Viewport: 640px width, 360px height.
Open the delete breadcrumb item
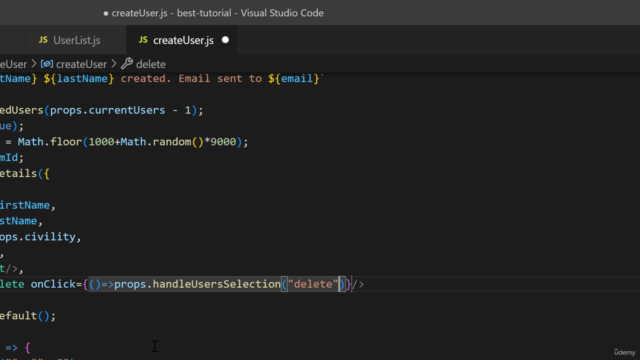[151, 64]
